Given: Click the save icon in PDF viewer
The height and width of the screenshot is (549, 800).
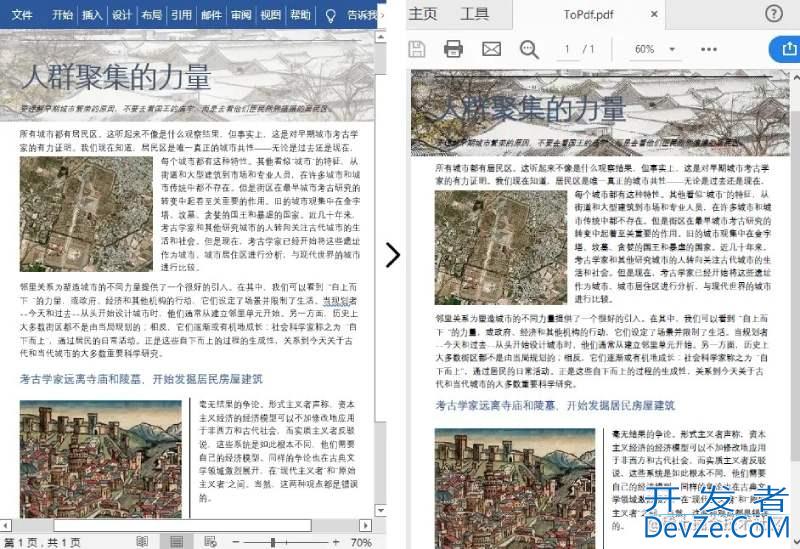Looking at the screenshot, I should coord(417,49).
